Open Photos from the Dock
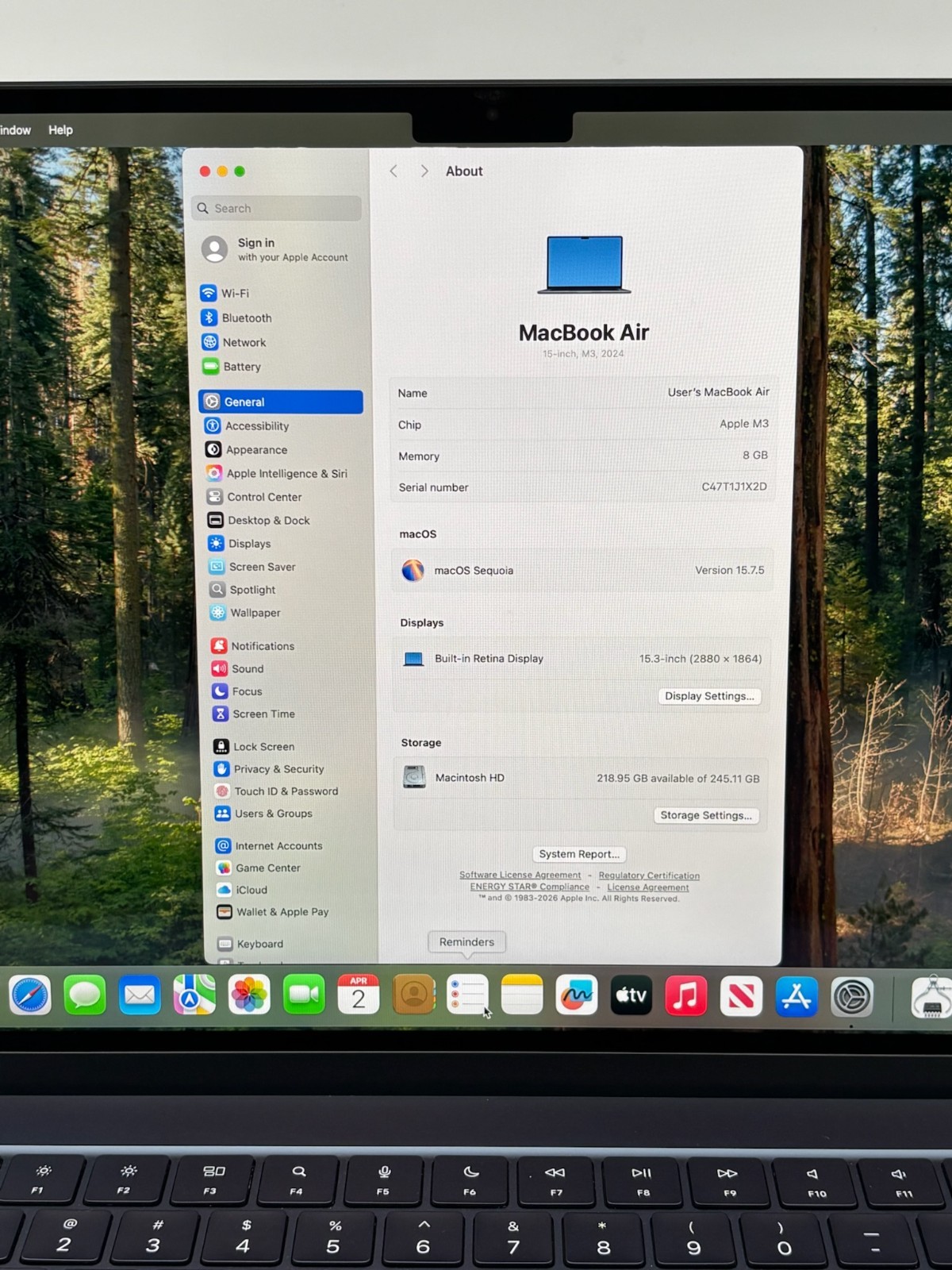The width and height of the screenshot is (952, 1270). [x=249, y=995]
